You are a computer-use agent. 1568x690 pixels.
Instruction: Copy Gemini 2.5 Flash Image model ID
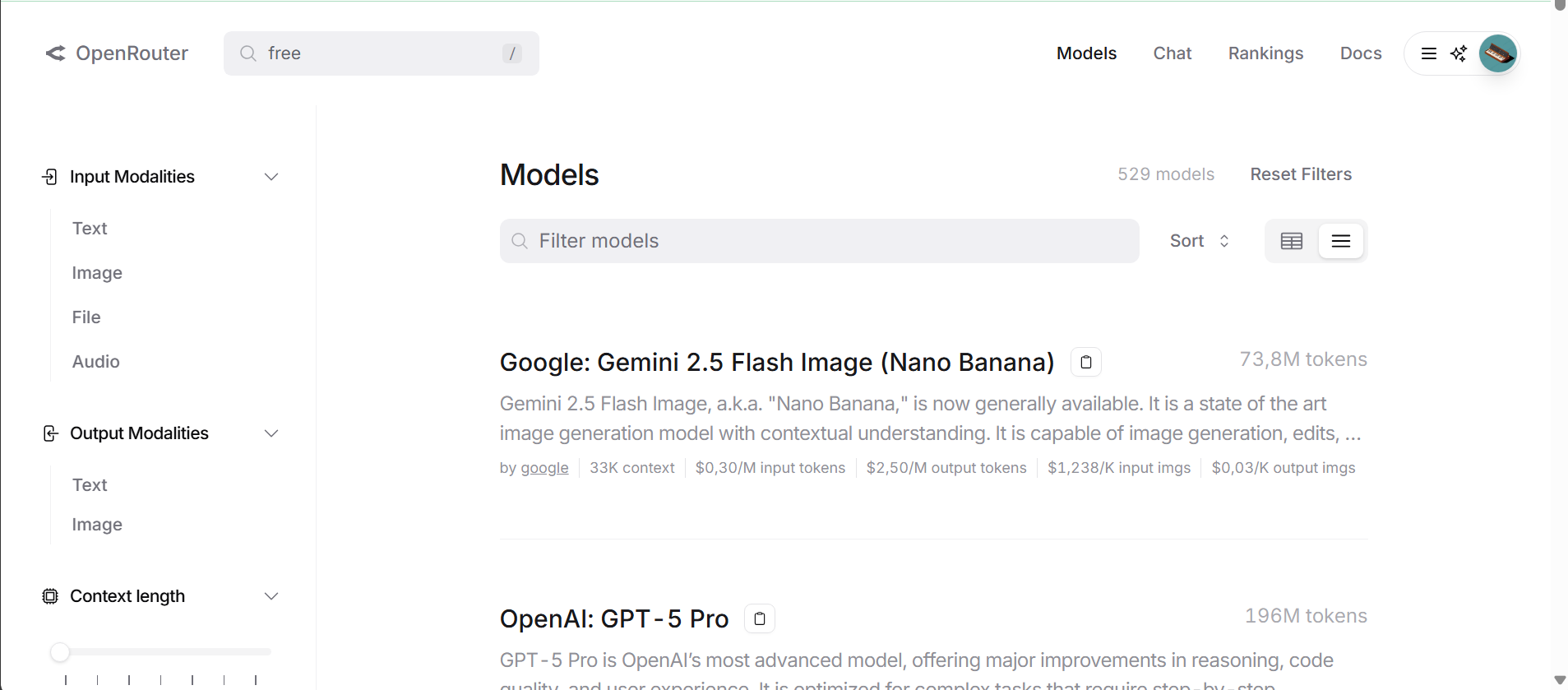click(1086, 362)
